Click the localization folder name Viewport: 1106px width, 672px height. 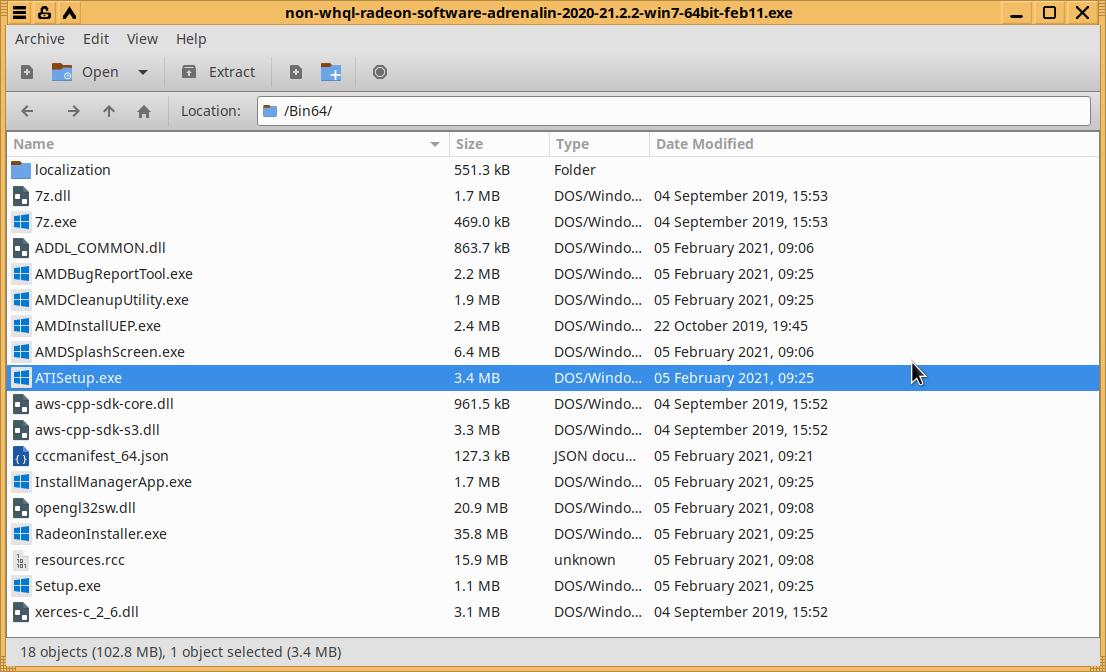pos(73,170)
